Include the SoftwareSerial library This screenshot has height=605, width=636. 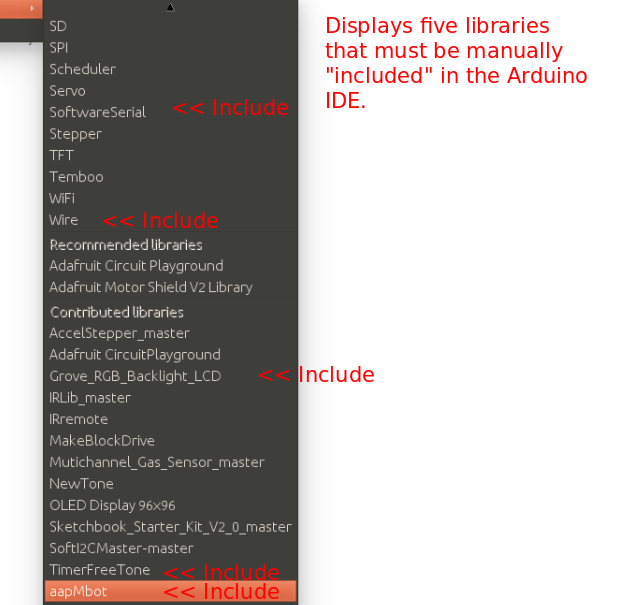click(97, 112)
